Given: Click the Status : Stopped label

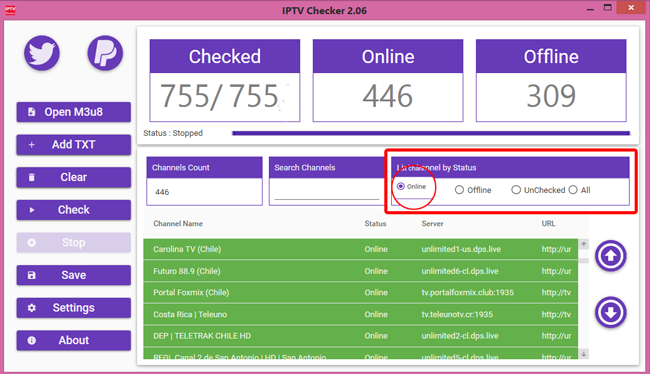Looking at the screenshot, I should (173, 133).
